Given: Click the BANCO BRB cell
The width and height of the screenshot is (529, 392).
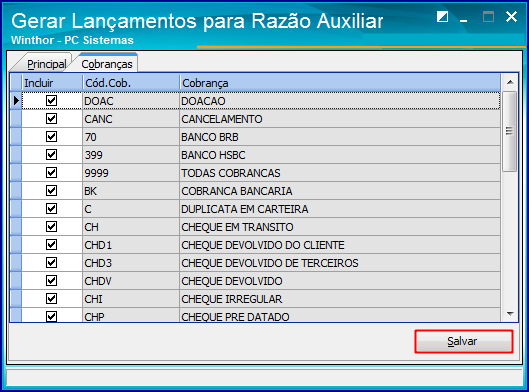Looking at the screenshot, I should pos(340,137).
